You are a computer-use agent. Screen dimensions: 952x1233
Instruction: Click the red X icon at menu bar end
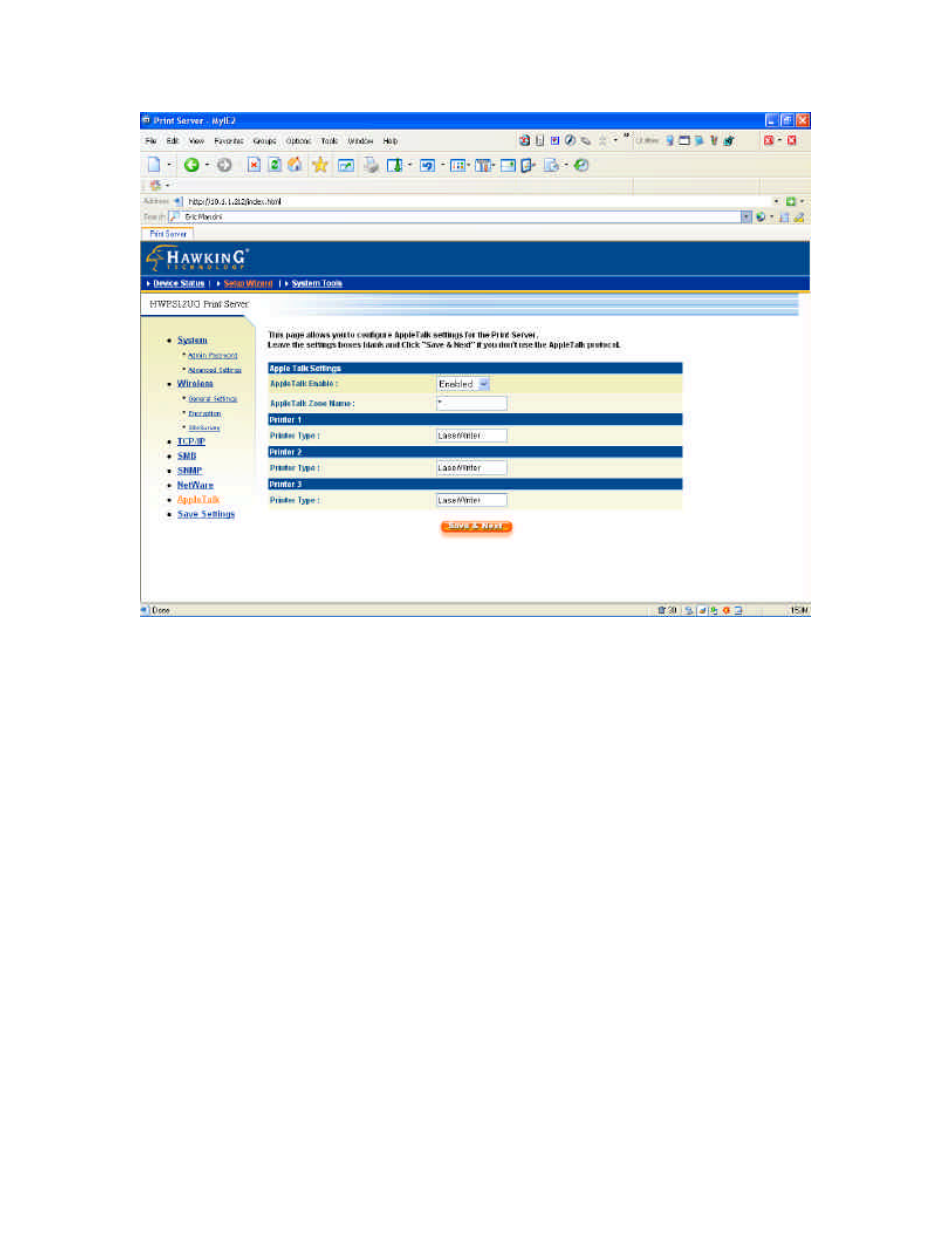coord(792,141)
